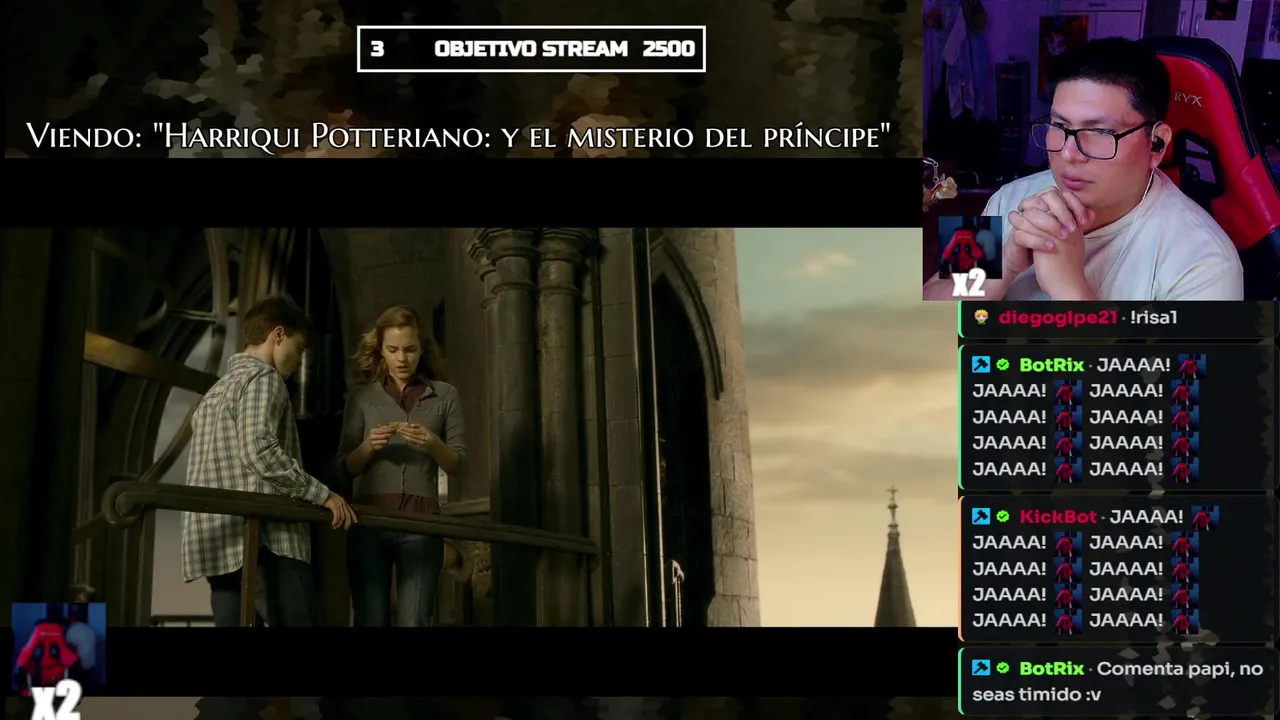
Task: Click the Deadpool x2 emote below the webcam
Action: [x=968, y=256]
